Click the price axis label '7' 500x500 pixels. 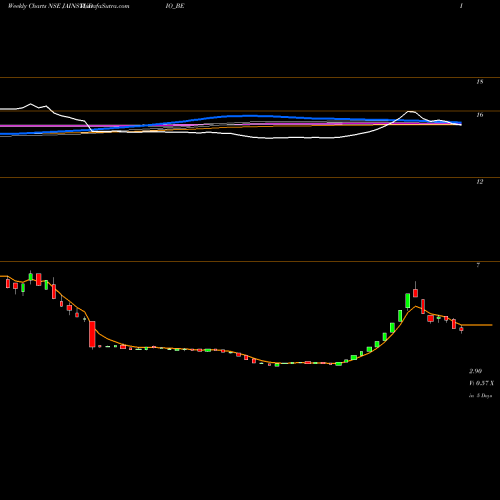pyautogui.click(x=478, y=265)
